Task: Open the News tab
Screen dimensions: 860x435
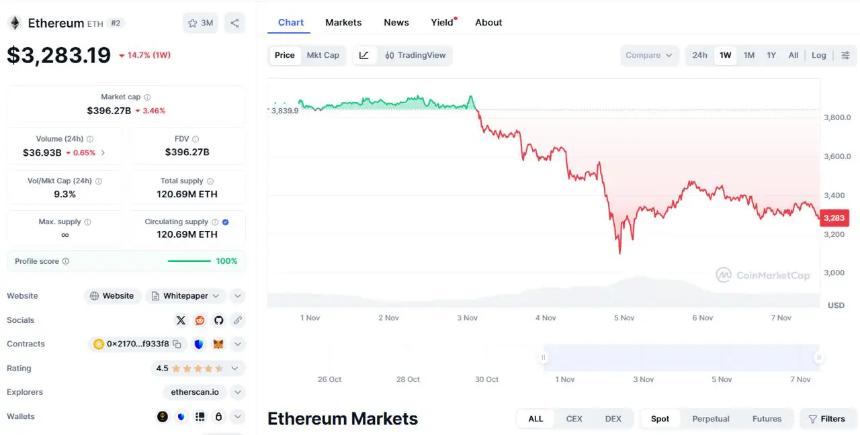Action: [x=396, y=22]
